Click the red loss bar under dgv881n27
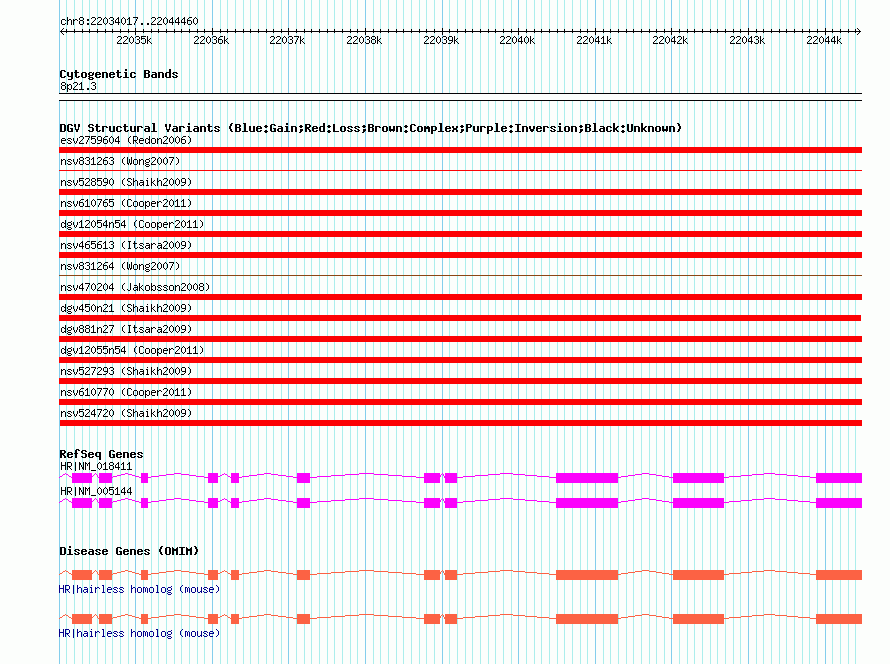890x664 pixels. 460,339
